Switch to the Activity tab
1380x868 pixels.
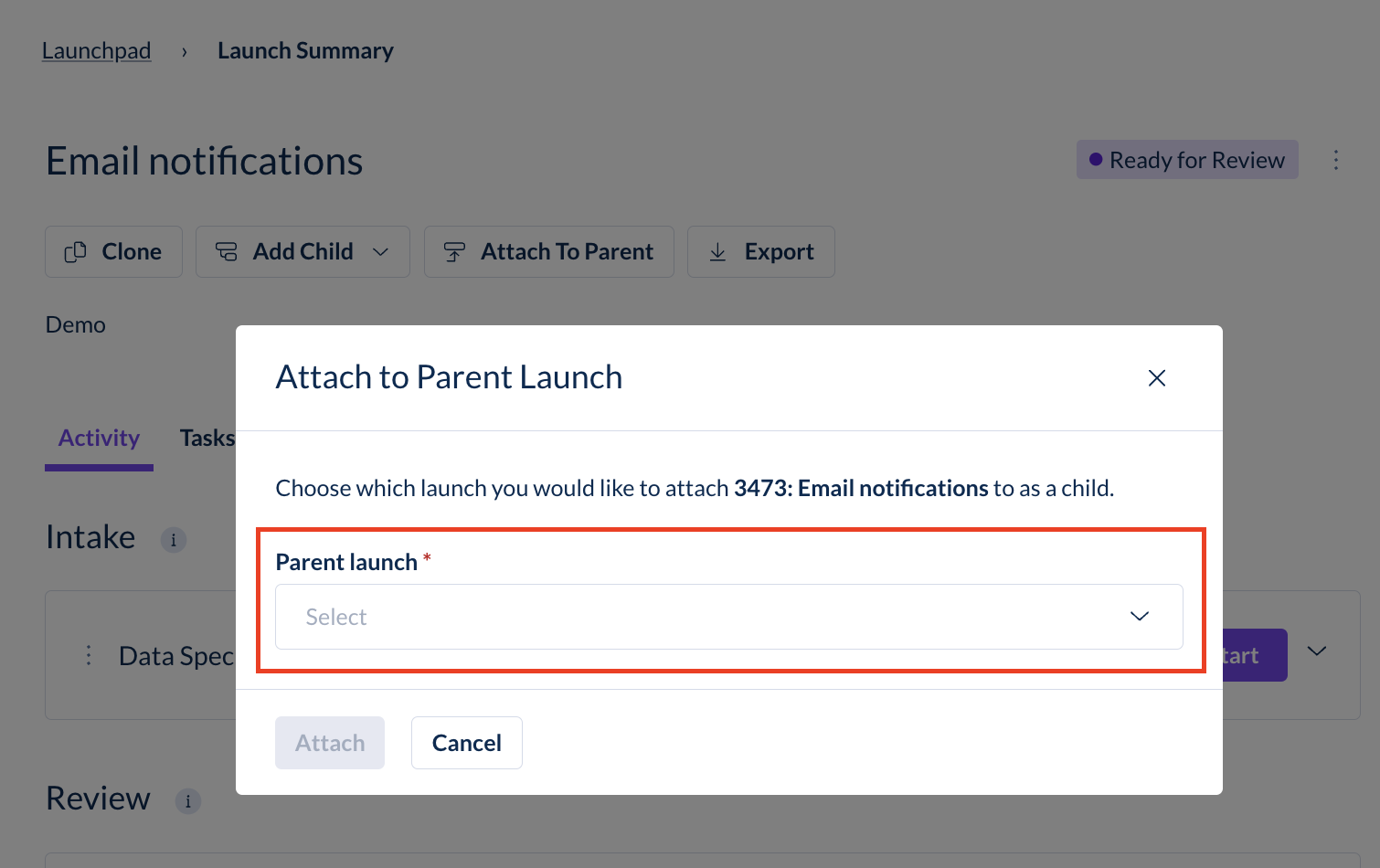99,439
